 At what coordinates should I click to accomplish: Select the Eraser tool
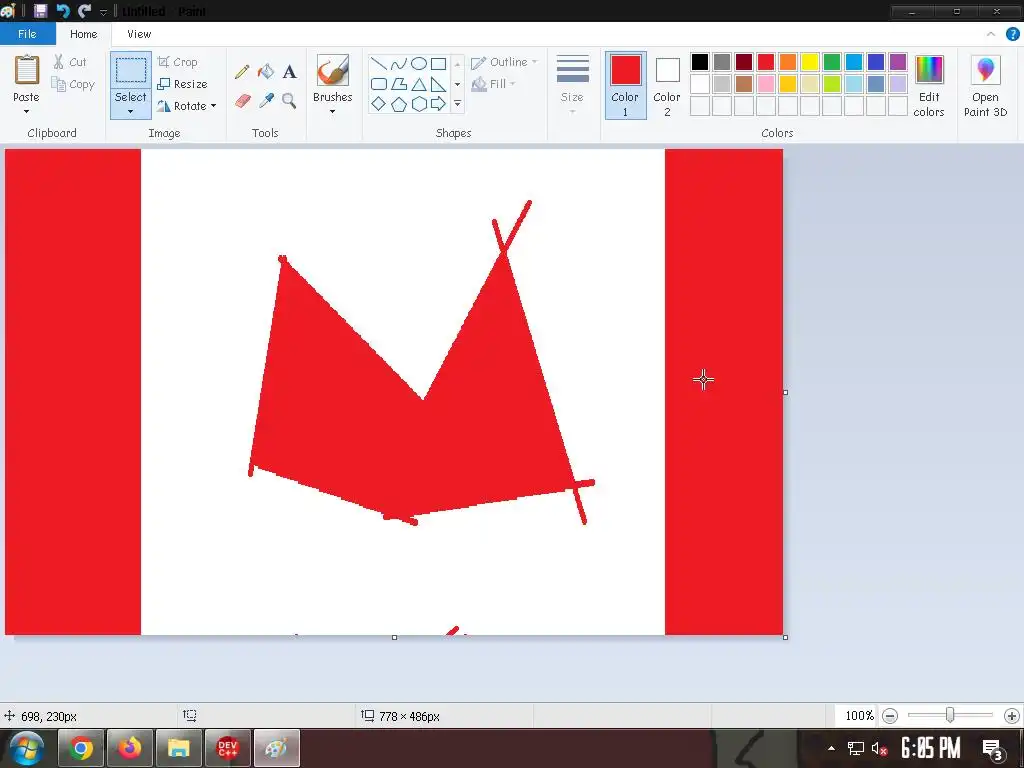[x=242, y=101]
